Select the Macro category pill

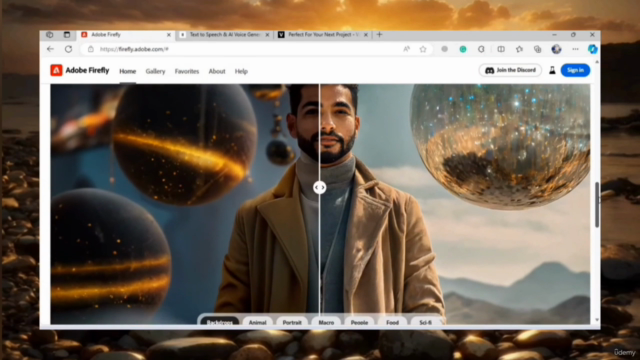[326, 322]
